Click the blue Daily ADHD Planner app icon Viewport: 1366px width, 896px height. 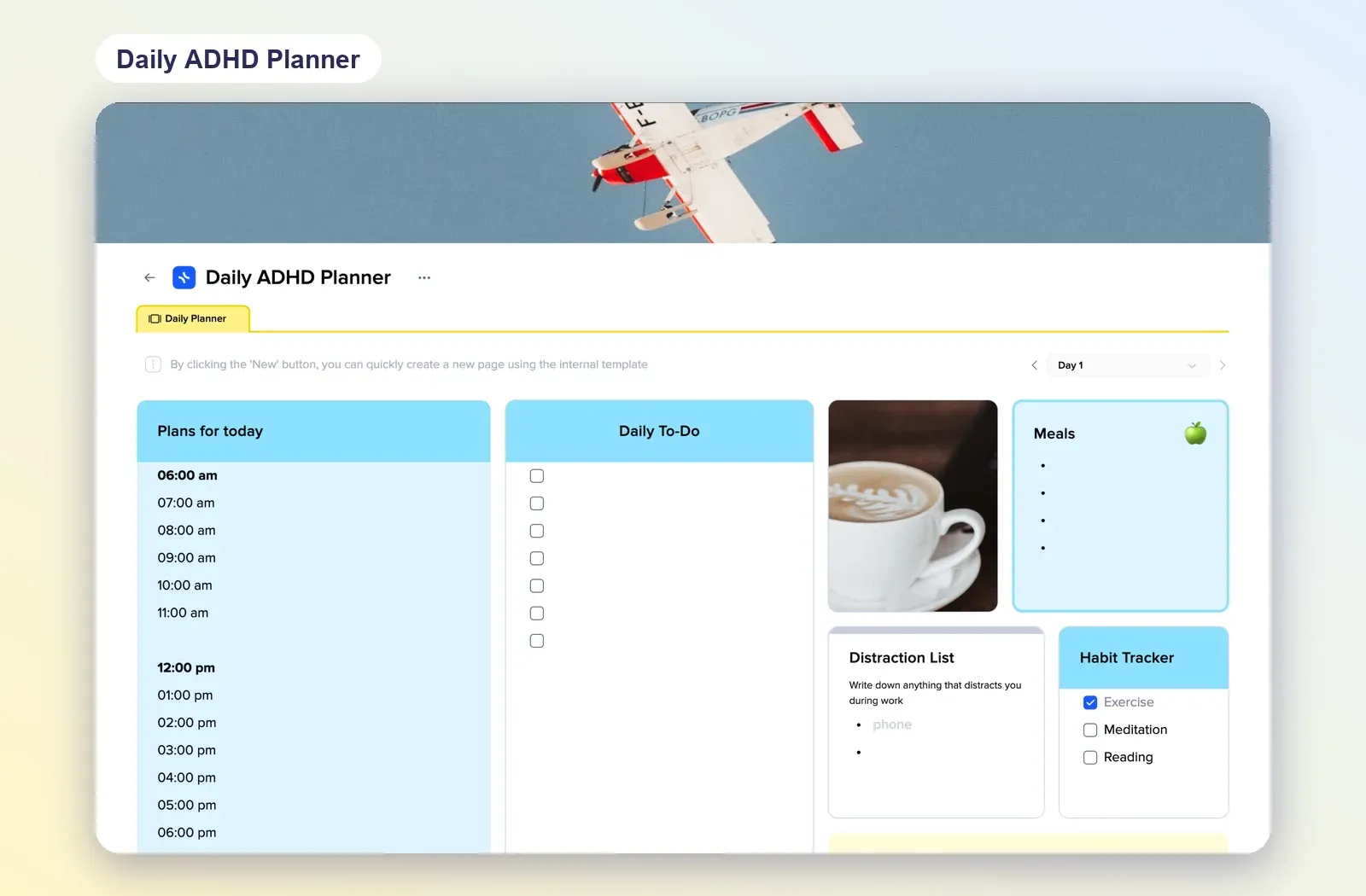pyautogui.click(x=184, y=277)
